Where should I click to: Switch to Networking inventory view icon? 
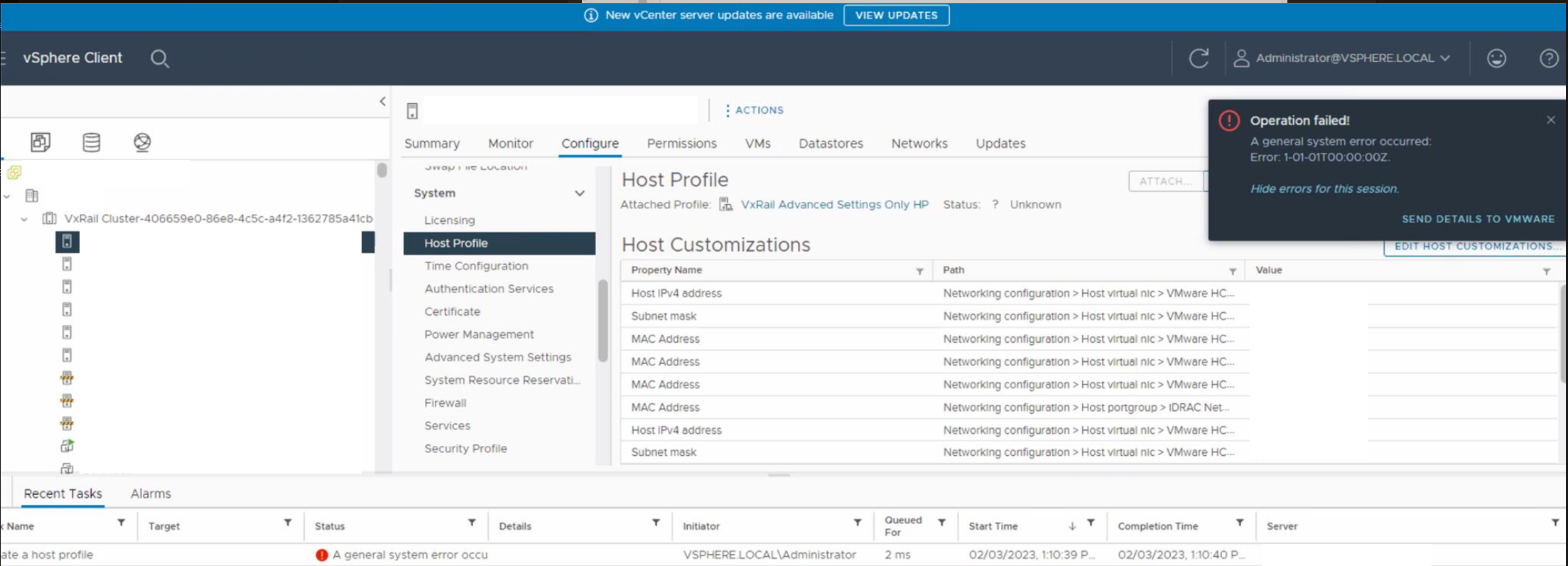(x=142, y=142)
